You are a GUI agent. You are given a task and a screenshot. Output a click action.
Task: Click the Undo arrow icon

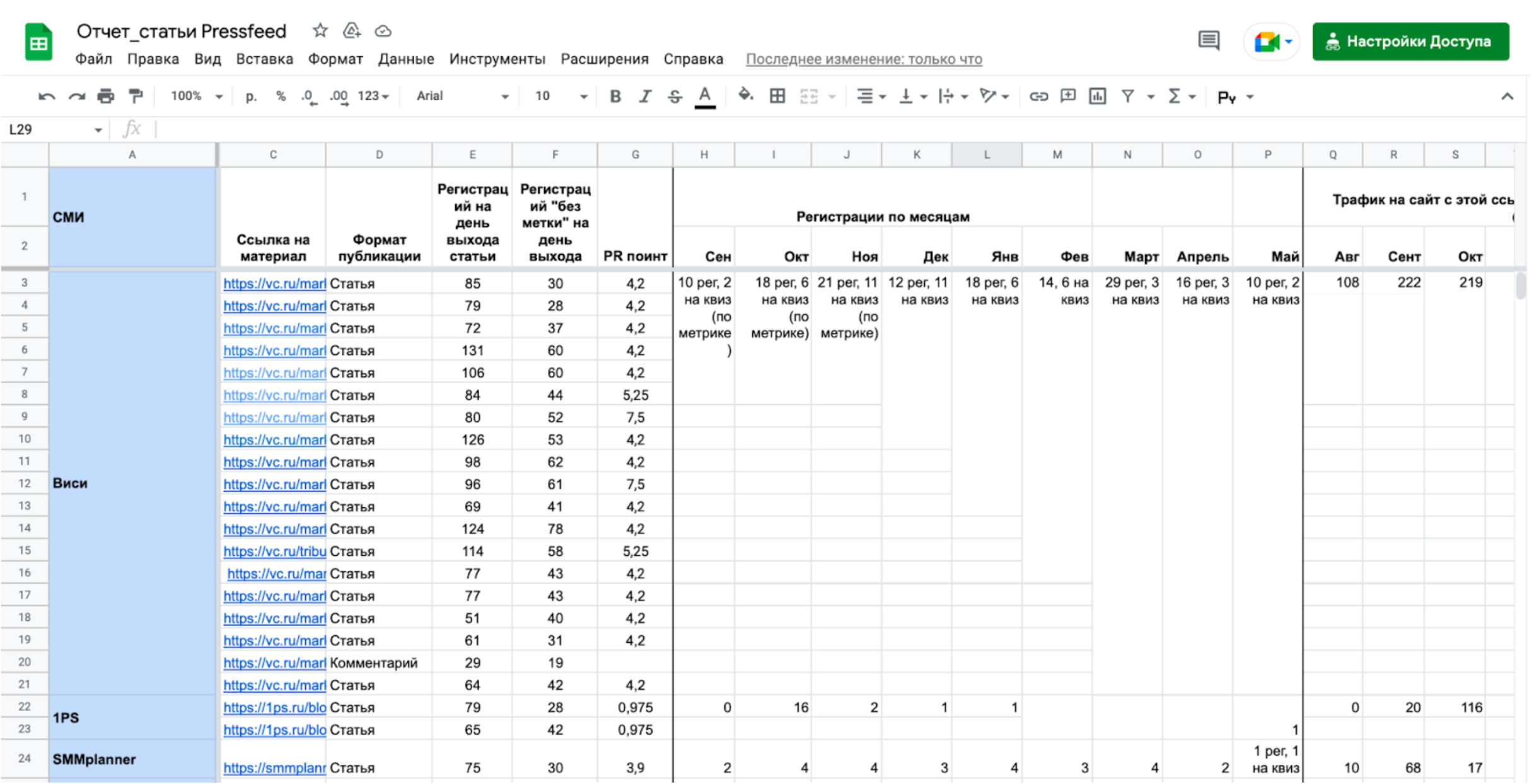coord(46,96)
